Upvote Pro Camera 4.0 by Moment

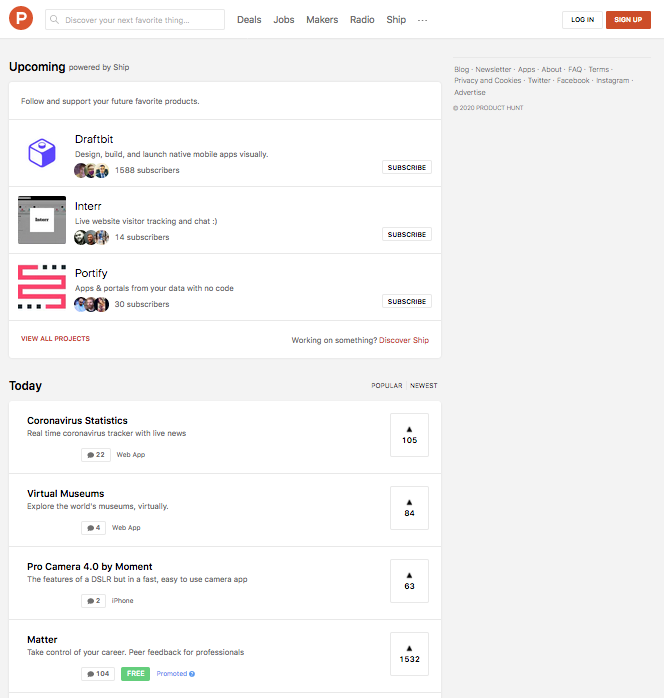coord(409,581)
